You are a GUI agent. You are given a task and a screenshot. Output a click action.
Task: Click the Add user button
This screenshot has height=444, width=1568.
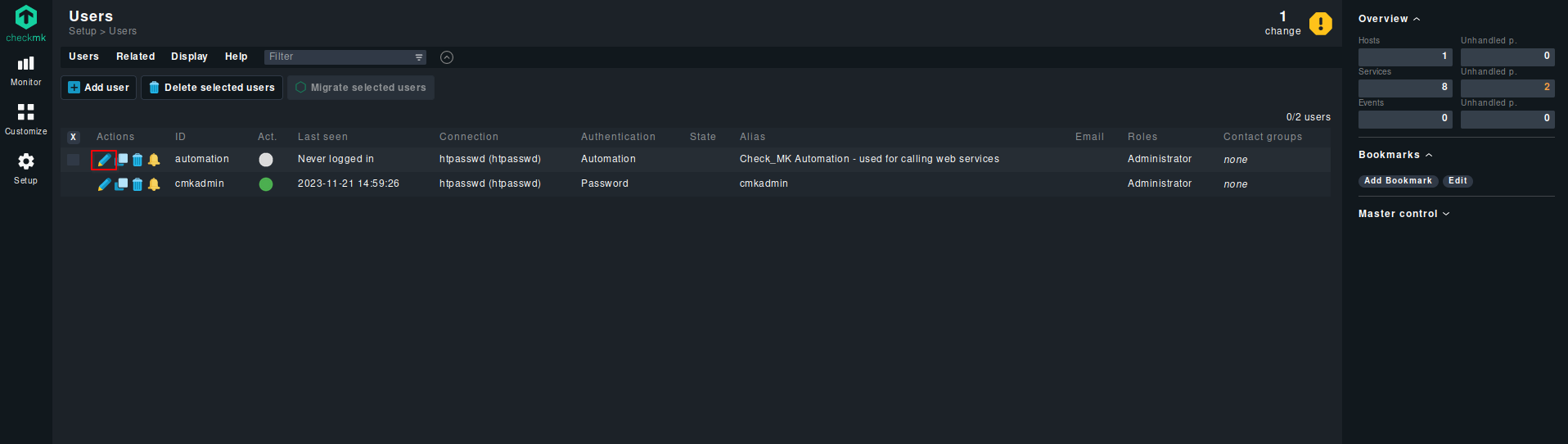pos(98,88)
